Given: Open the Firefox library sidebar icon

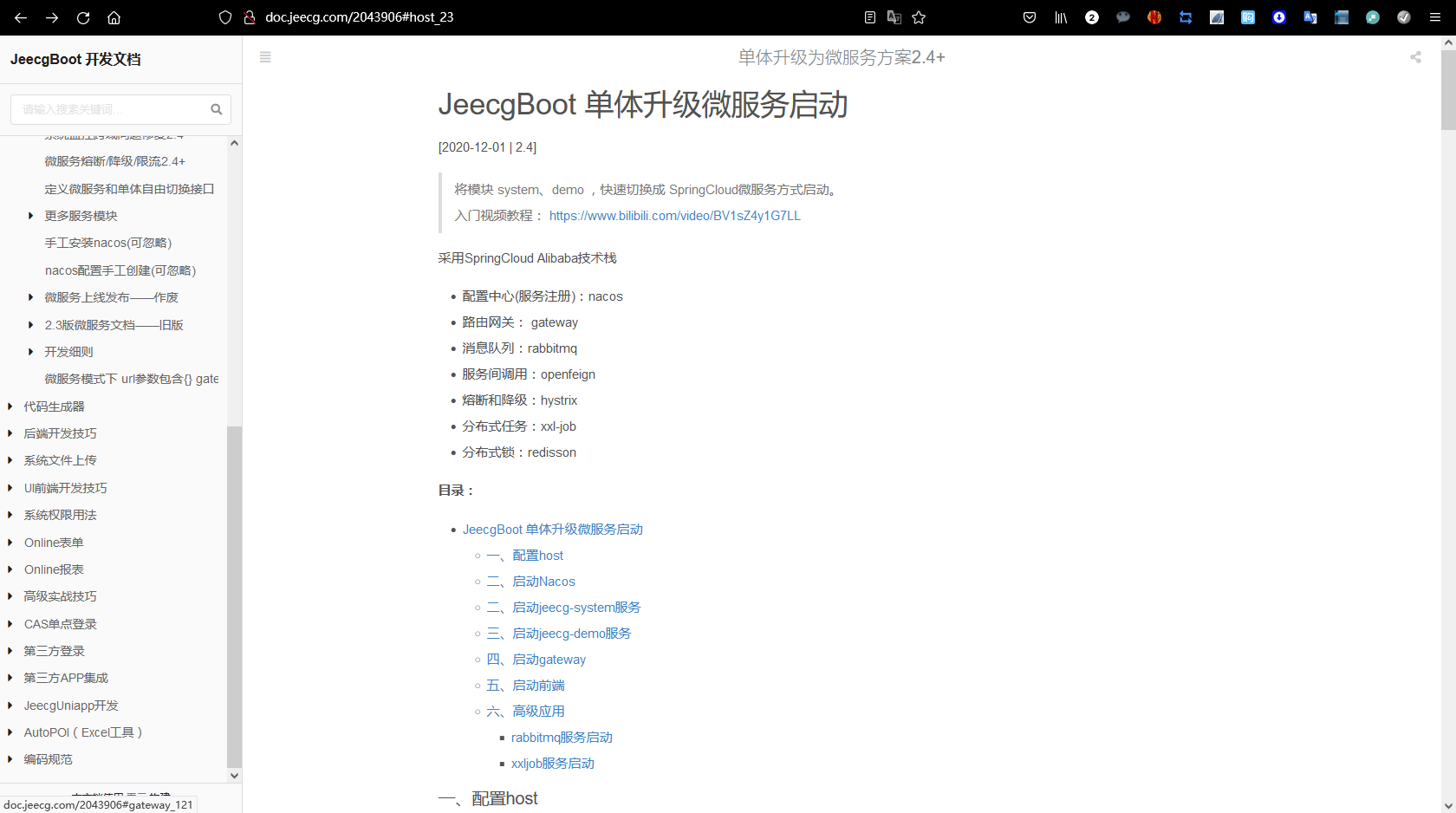Looking at the screenshot, I should [1061, 17].
